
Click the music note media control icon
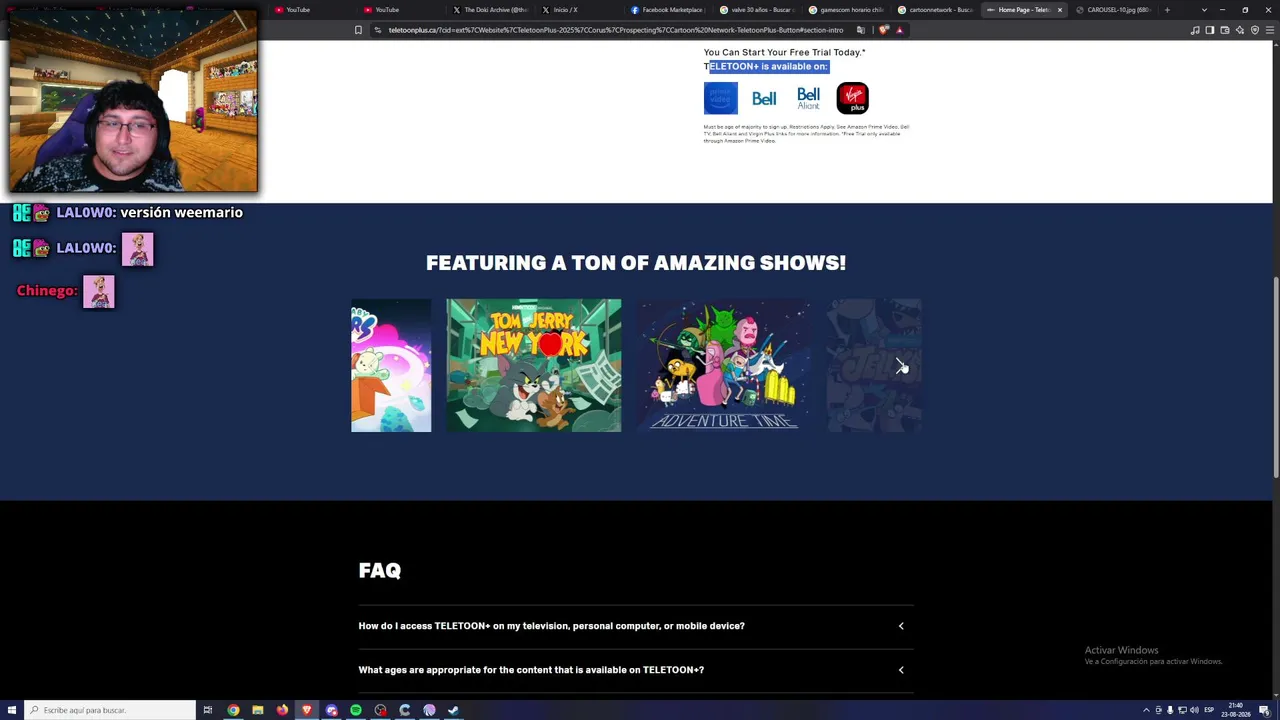[1195, 30]
